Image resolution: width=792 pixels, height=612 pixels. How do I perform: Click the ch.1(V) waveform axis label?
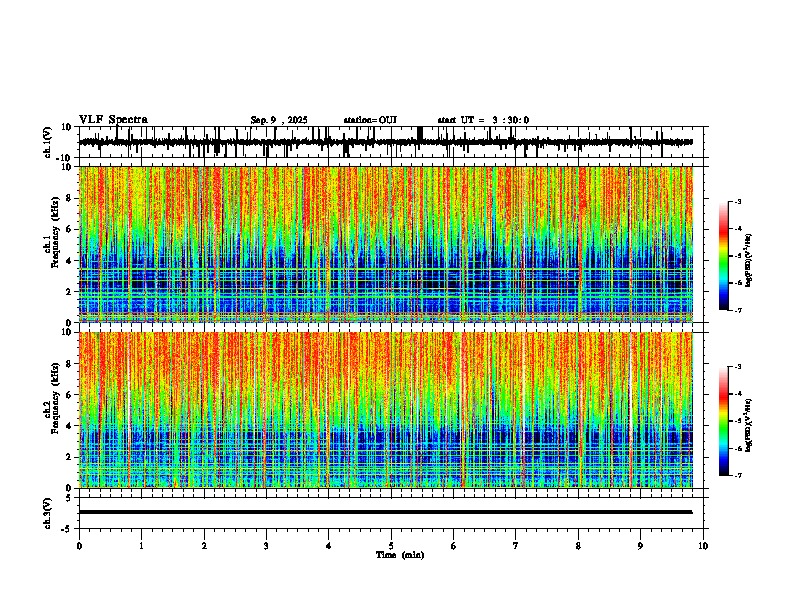[48, 142]
